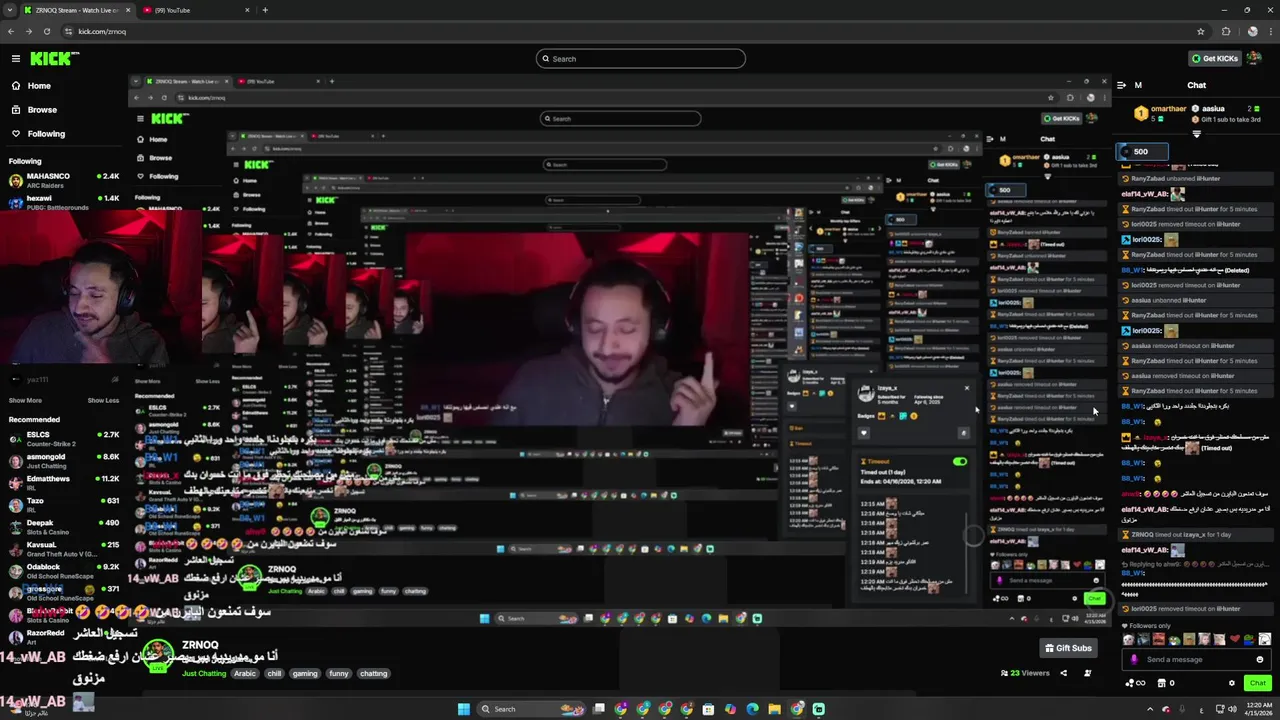Image resolution: width=1280 pixels, height=720 pixels.
Task: Focus the main Send a message chat field
Action: pos(1197,660)
